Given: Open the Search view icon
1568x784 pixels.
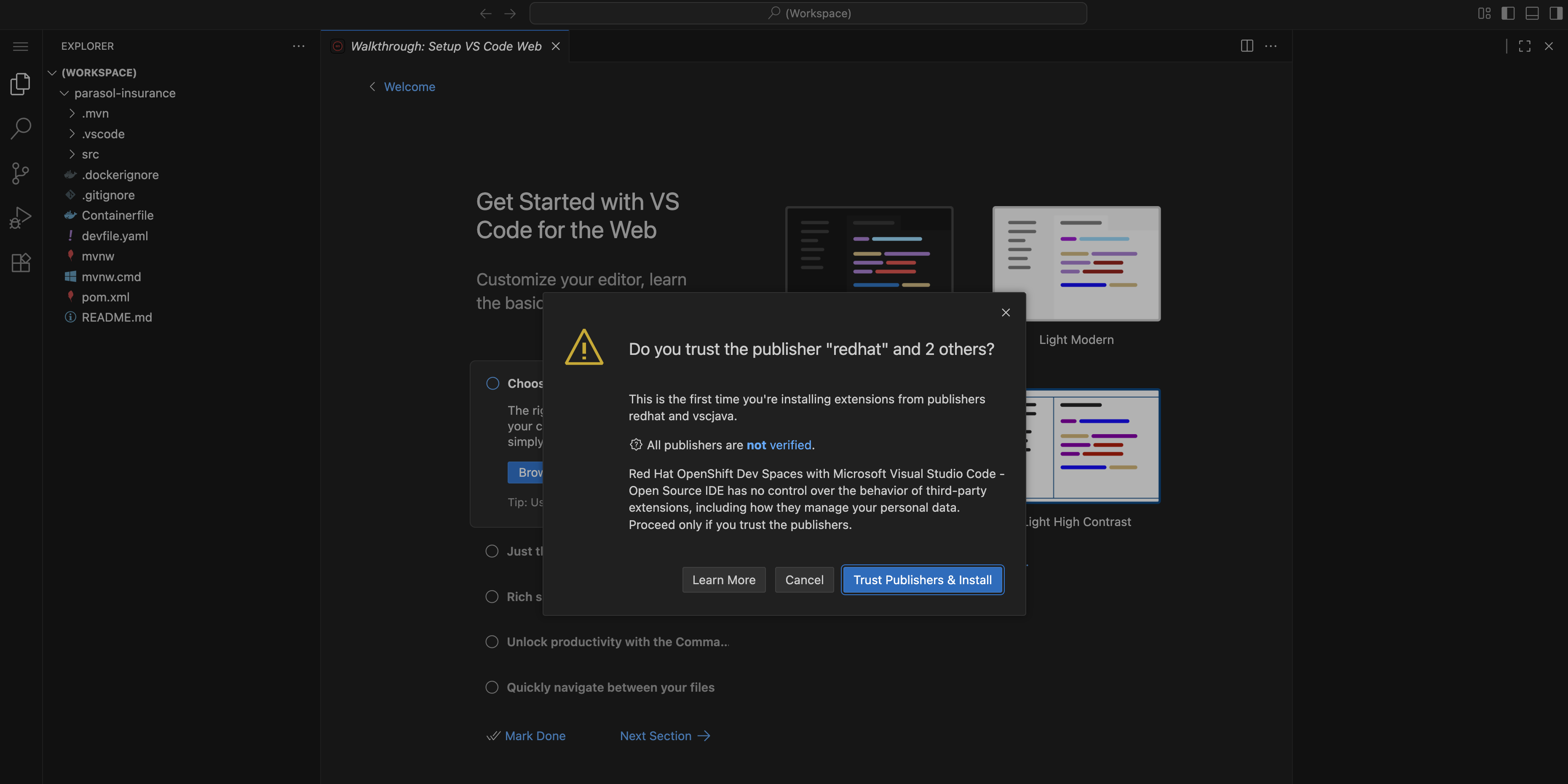Looking at the screenshot, I should tap(21, 129).
